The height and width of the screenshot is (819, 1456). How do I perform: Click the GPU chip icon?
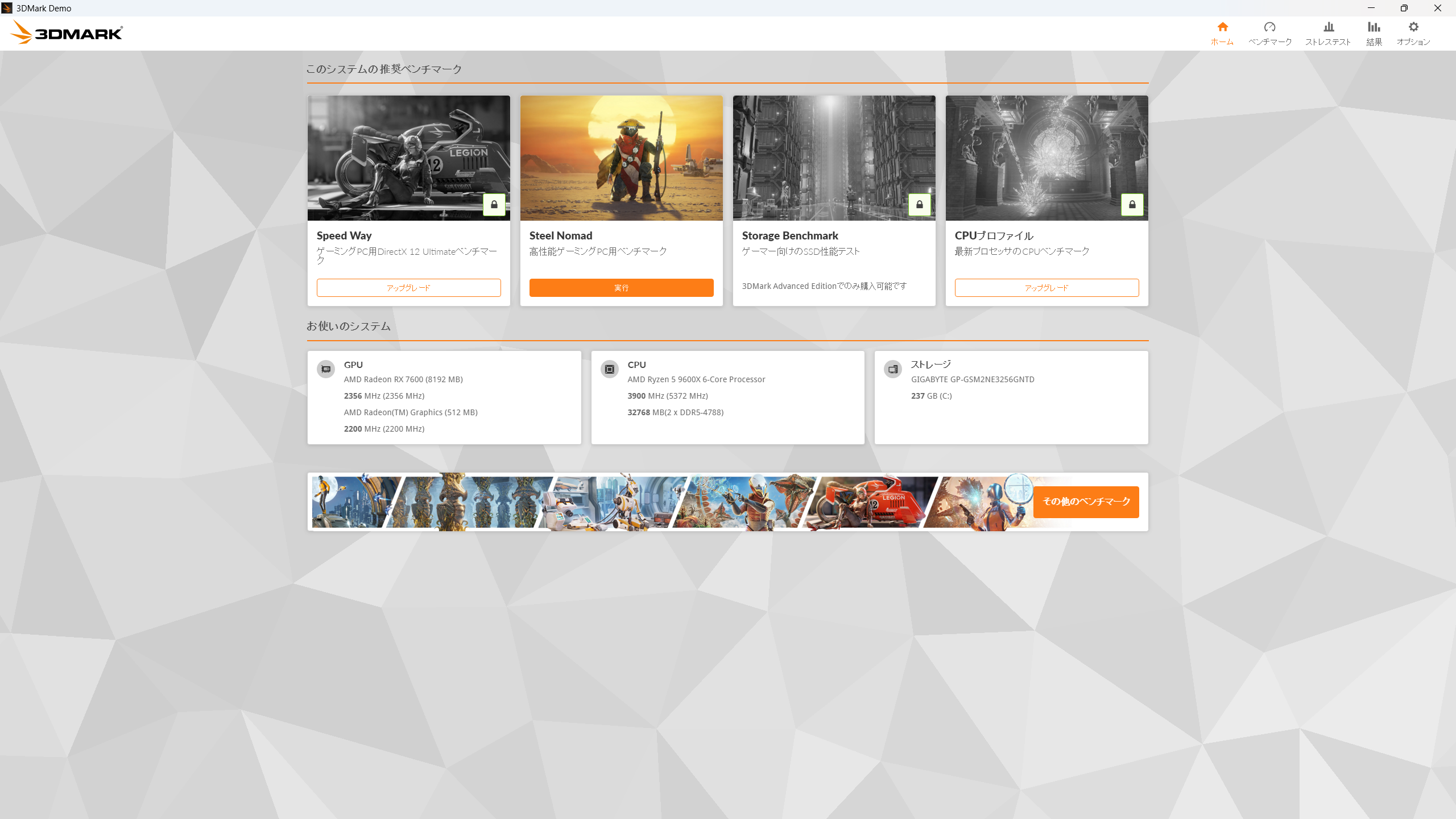(326, 369)
